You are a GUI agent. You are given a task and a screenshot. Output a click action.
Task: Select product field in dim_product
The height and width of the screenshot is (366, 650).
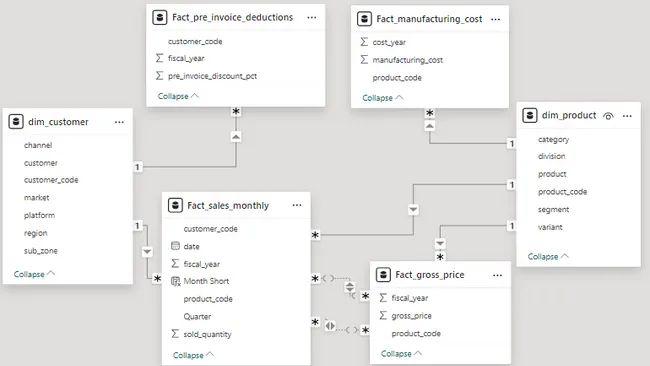point(552,174)
